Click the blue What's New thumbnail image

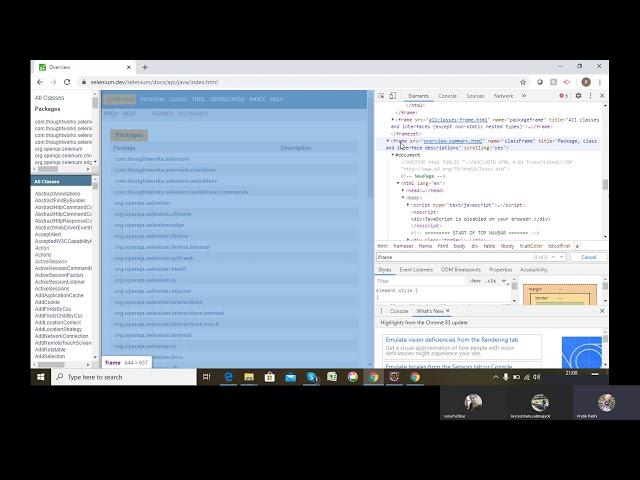pyautogui.click(x=582, y=352)
